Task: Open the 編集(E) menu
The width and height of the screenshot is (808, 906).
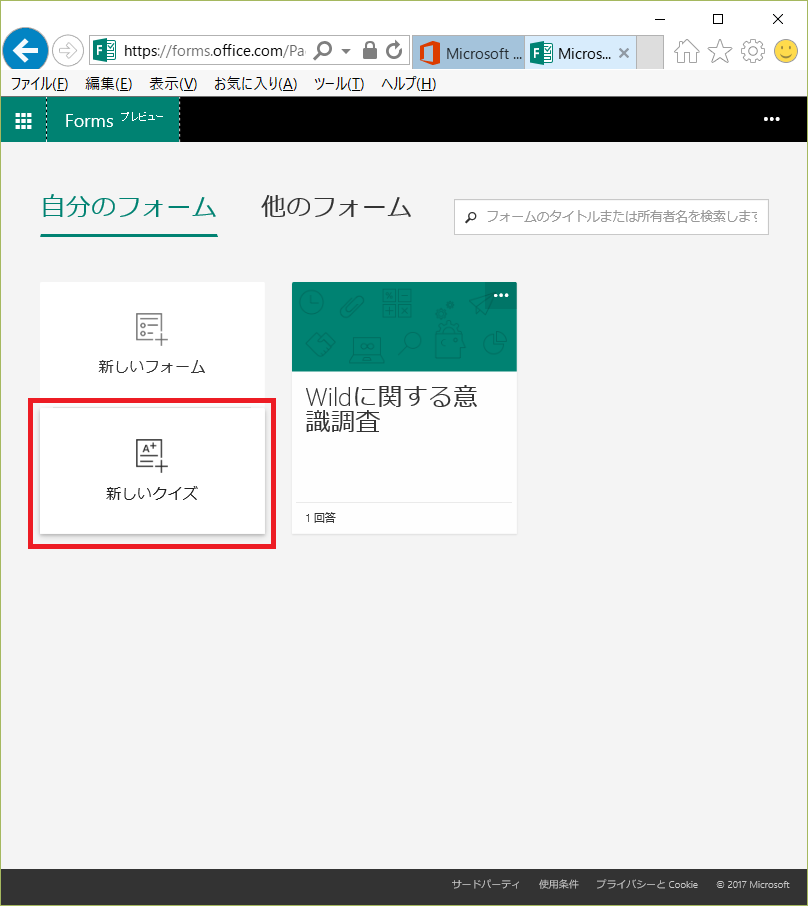Action: [109, 84]
